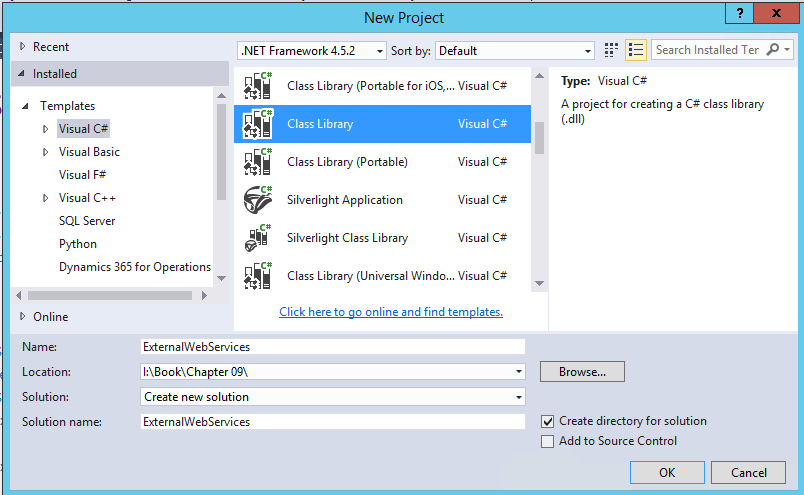Select the 'Silverlight Application' template name
The height and width of the screenshot is (495, 804).
click(x=345, y=200)
